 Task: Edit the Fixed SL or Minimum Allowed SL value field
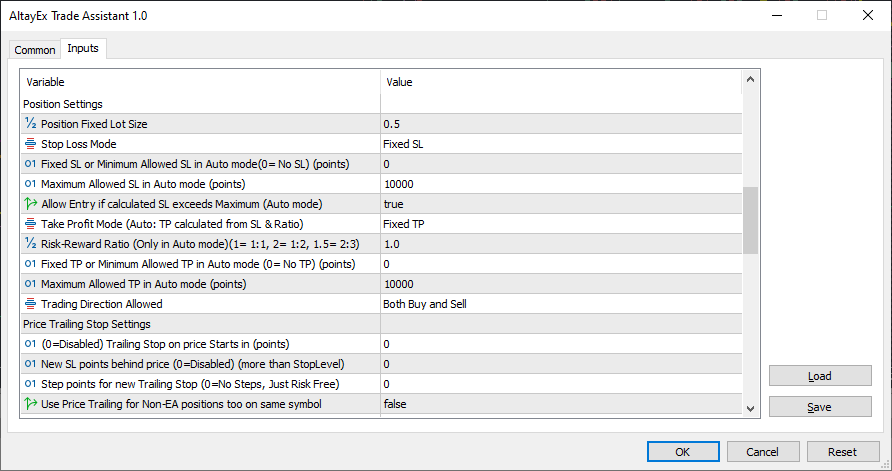(561, 164)
